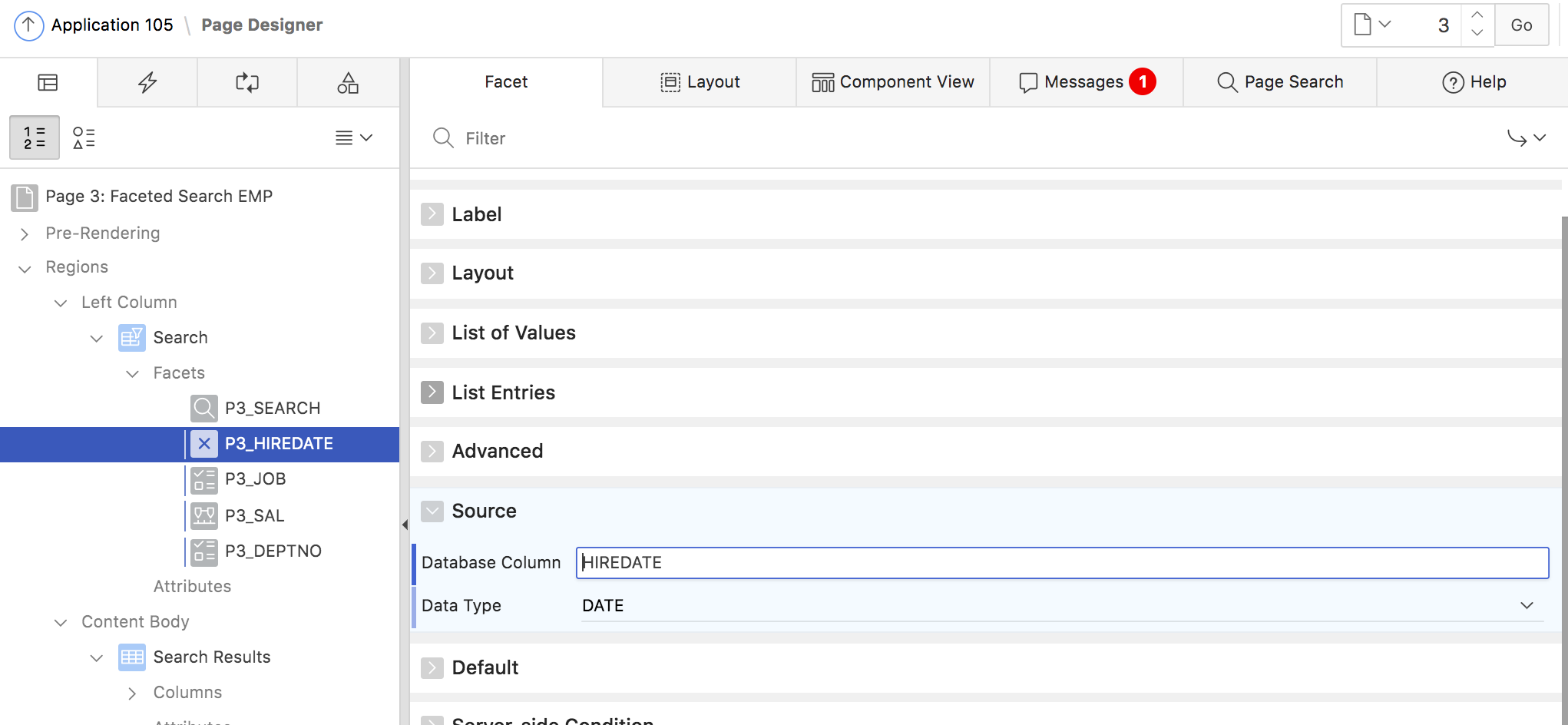Select the Rendering tree panel icon
This screenshot has width=1568, height=725.
[48, 81]
